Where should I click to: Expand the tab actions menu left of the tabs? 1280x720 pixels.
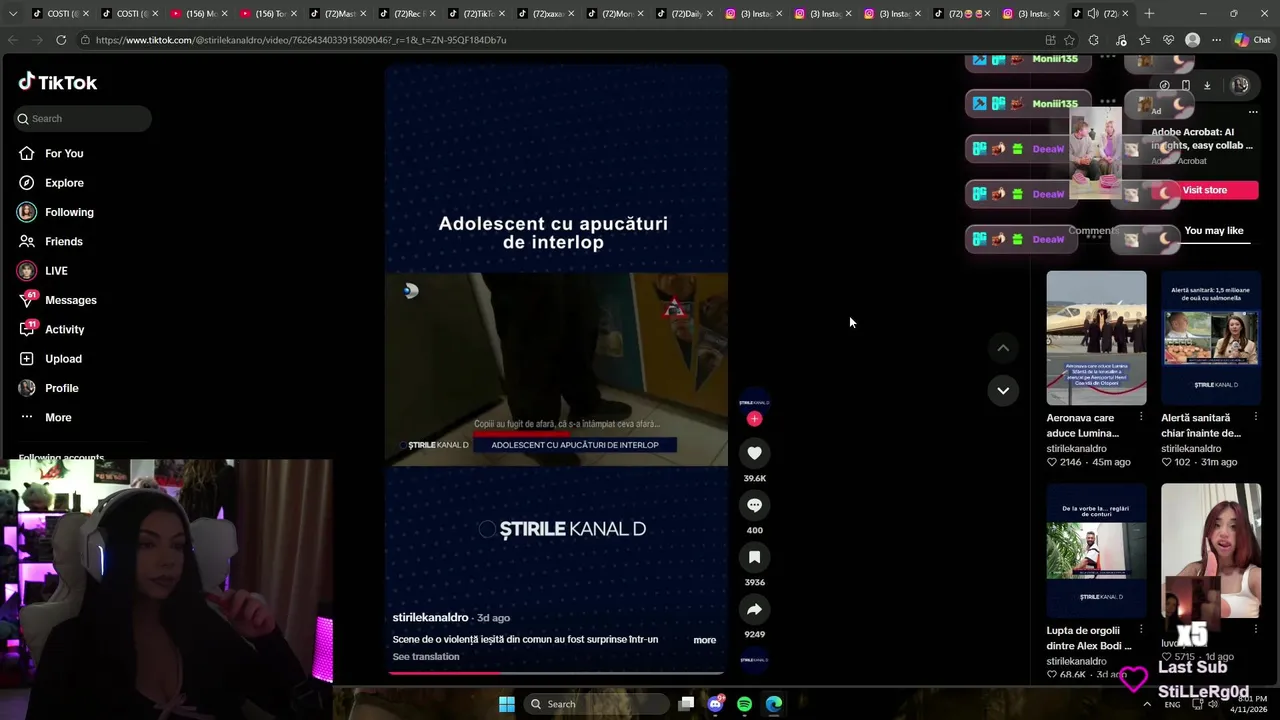12,14
